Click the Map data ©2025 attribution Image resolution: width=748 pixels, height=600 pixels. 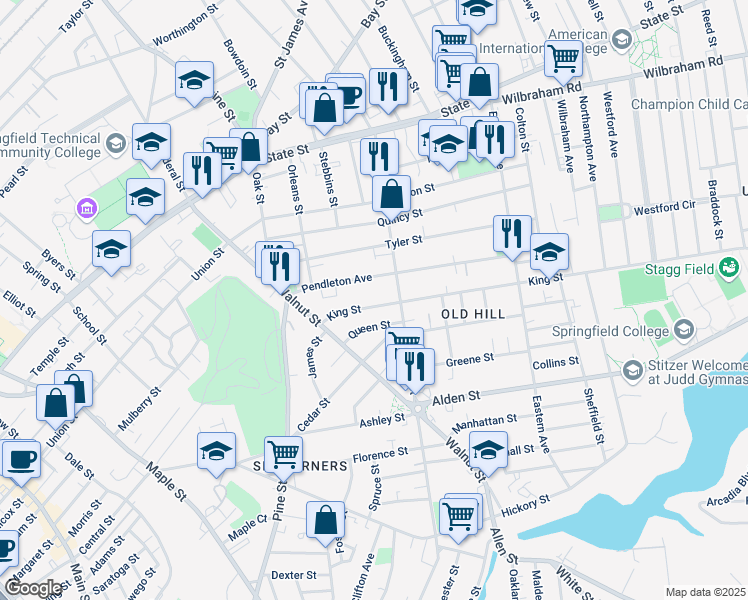(705, 592)
